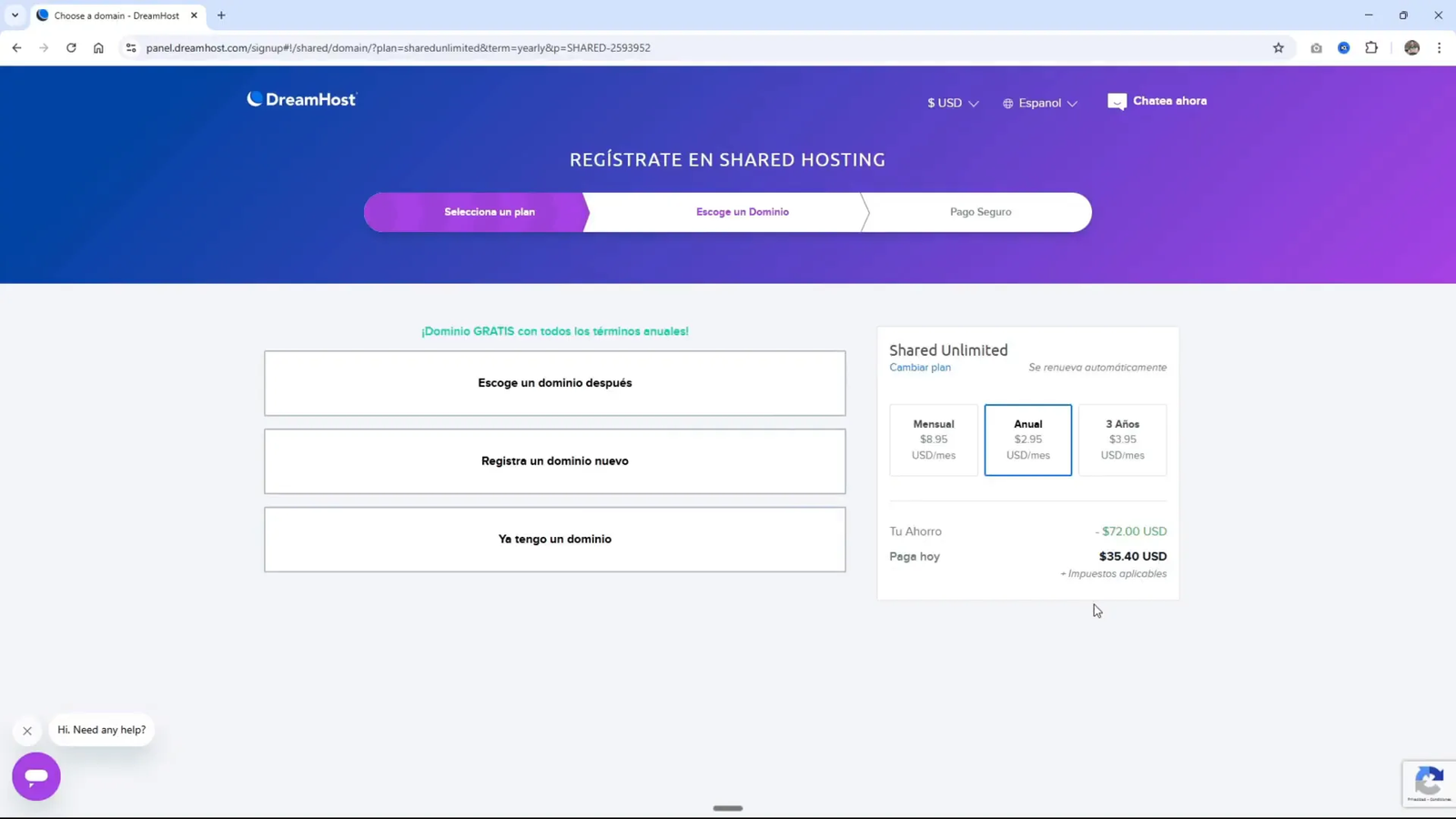1456x819 pixels.
Task: Click 'Se renueva automáticamente' text
Action: [1097, 368]
